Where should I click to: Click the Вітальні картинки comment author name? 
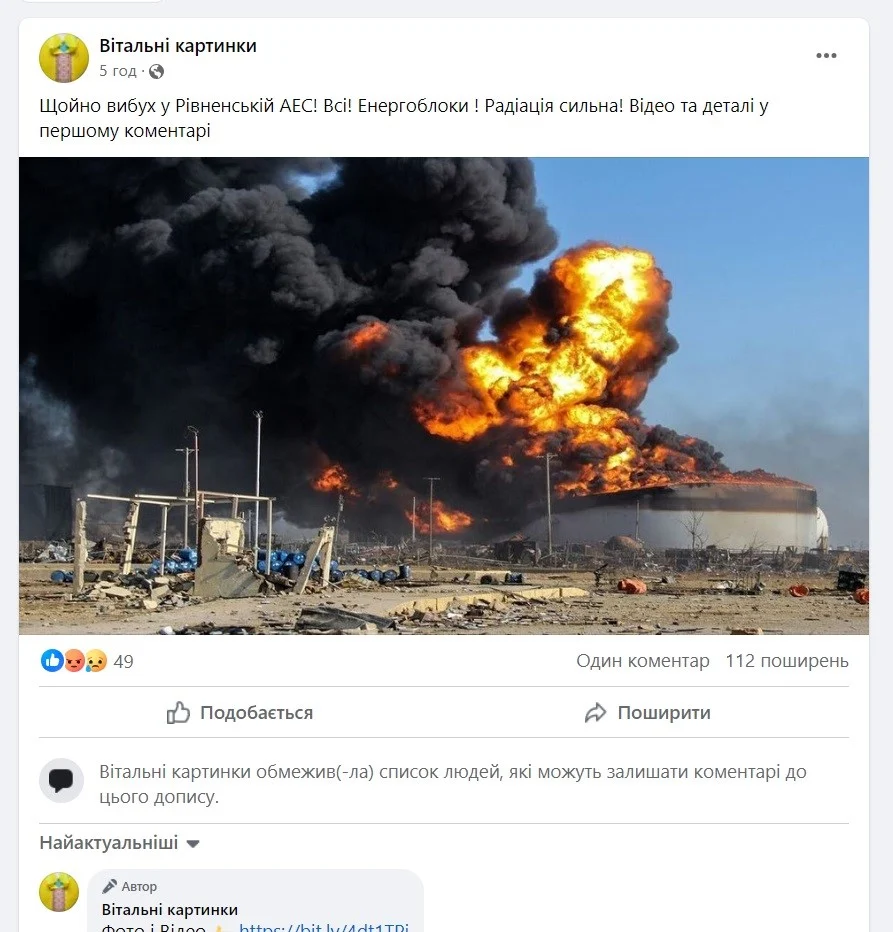point(170,909)
